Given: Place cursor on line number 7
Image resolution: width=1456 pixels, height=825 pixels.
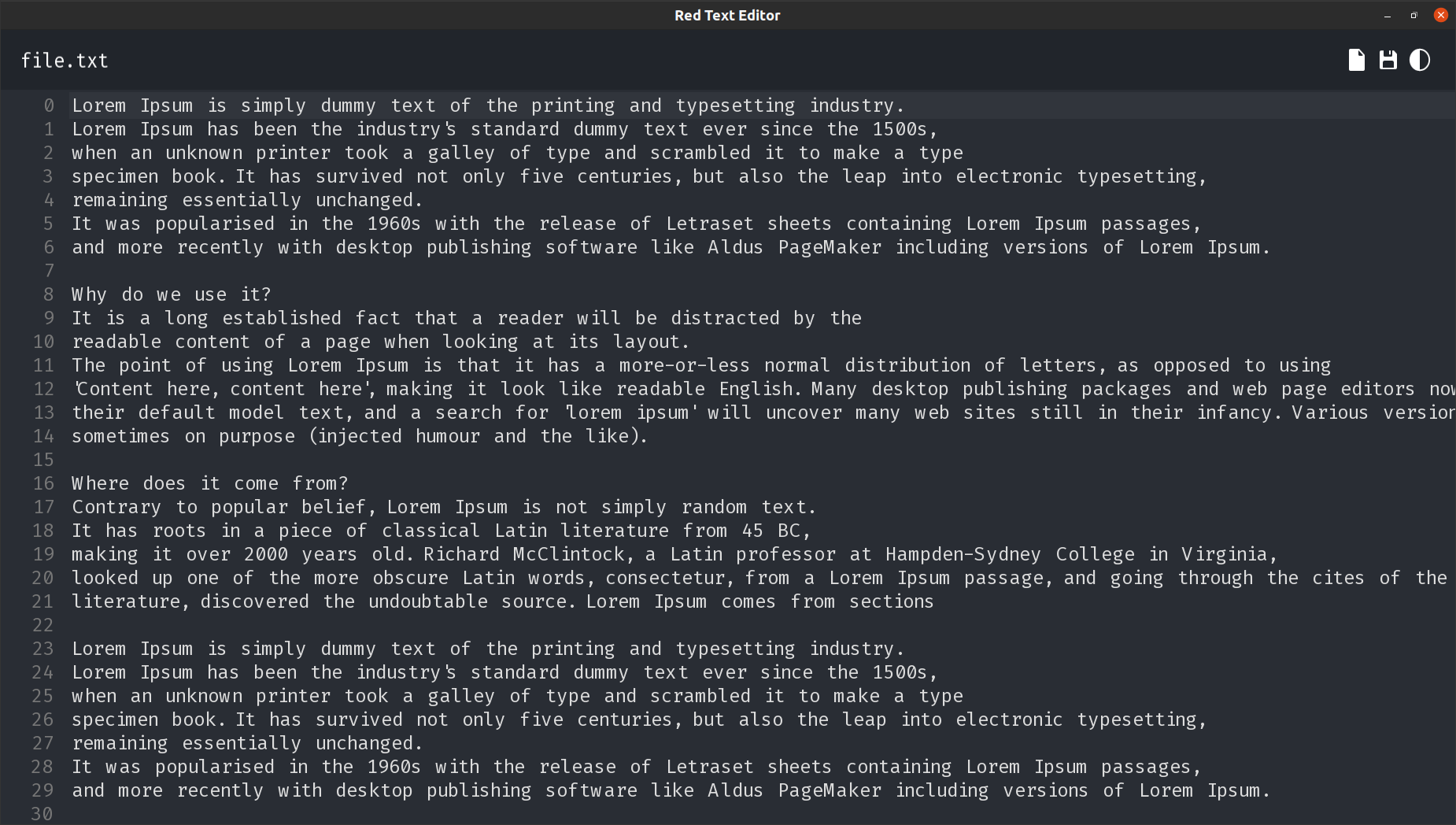Looking at the screenshot, I should 50,271.
